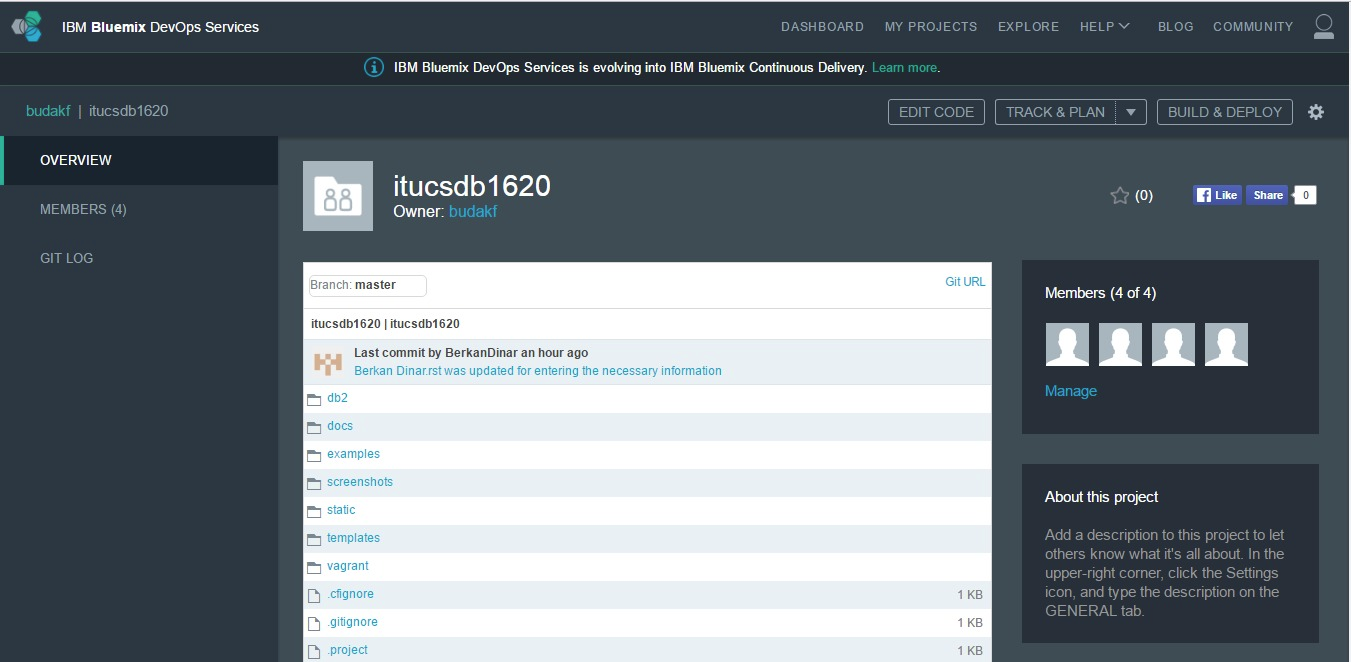Click the star count (0)
Viewport: 1351px width, 662px height.
pyautogui.click(x=1144, y=196)
